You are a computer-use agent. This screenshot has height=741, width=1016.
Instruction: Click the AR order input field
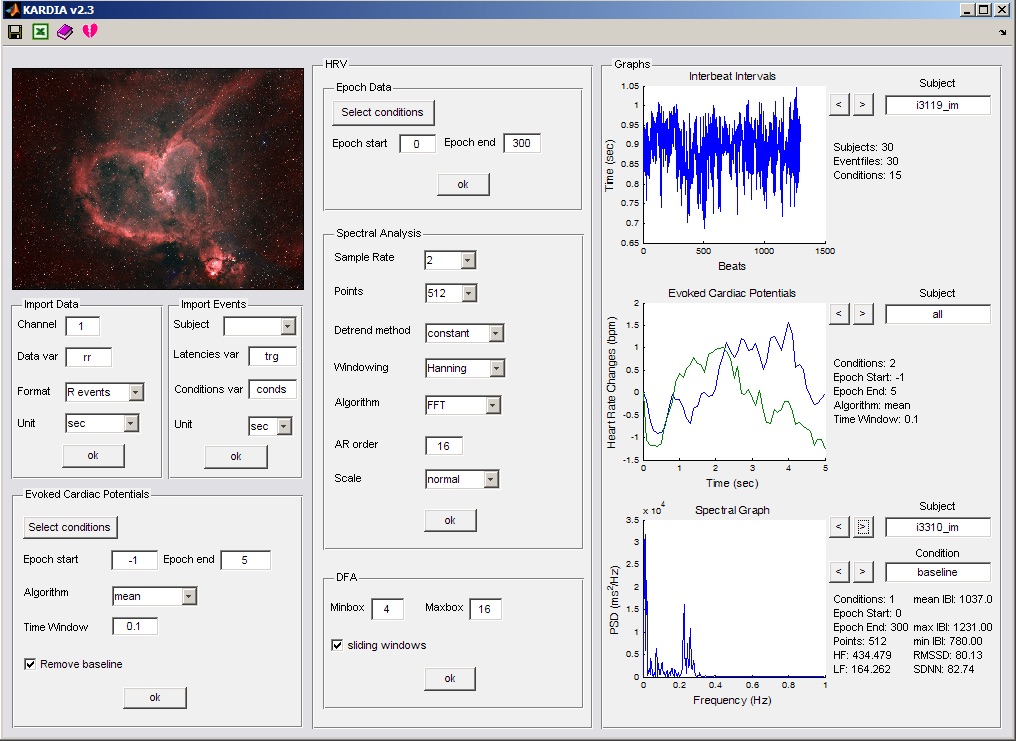pyautogui.click(x=444, y=446)
